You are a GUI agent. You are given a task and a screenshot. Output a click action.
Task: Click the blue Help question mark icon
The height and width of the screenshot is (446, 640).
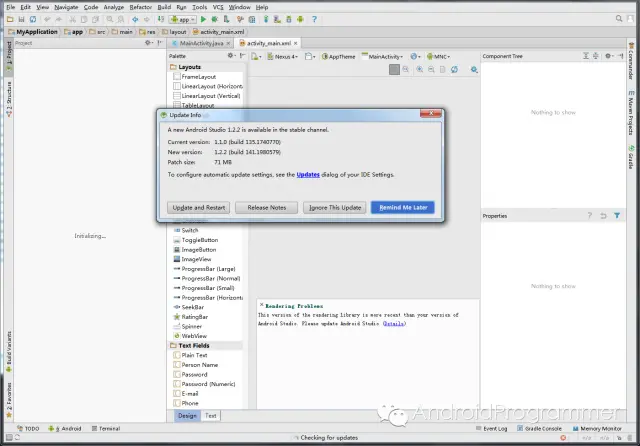[314, 19]
